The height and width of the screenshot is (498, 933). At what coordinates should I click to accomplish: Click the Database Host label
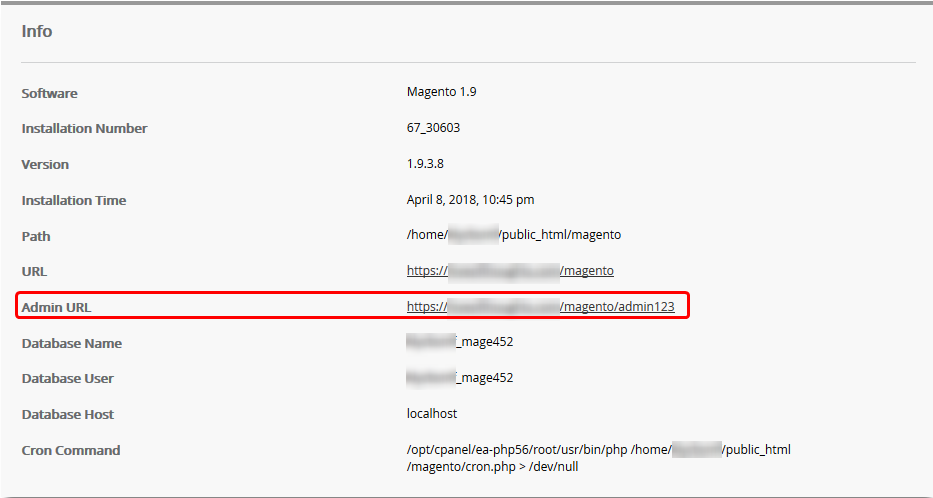(x=68, y=415)
